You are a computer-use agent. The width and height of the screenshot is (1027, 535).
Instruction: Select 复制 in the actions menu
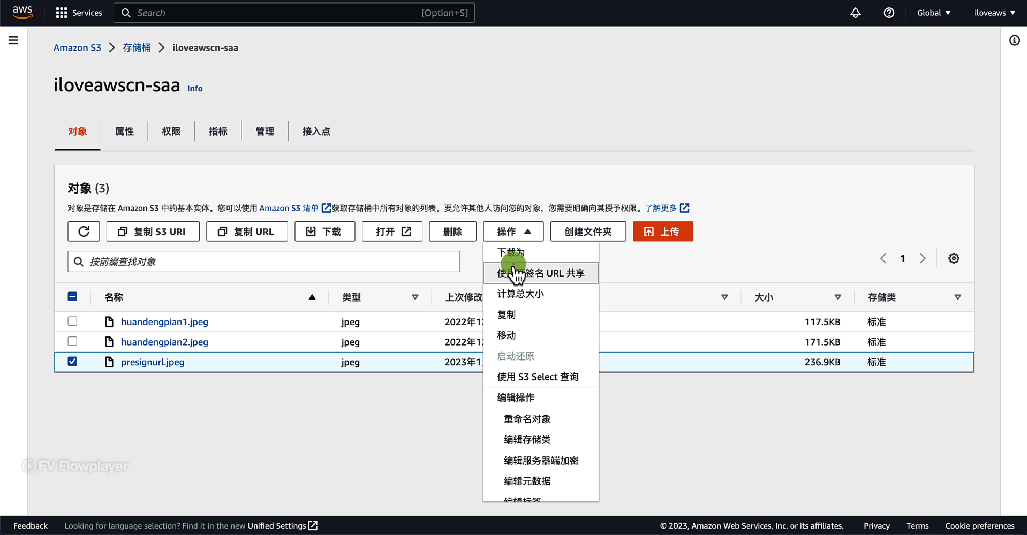540,315
